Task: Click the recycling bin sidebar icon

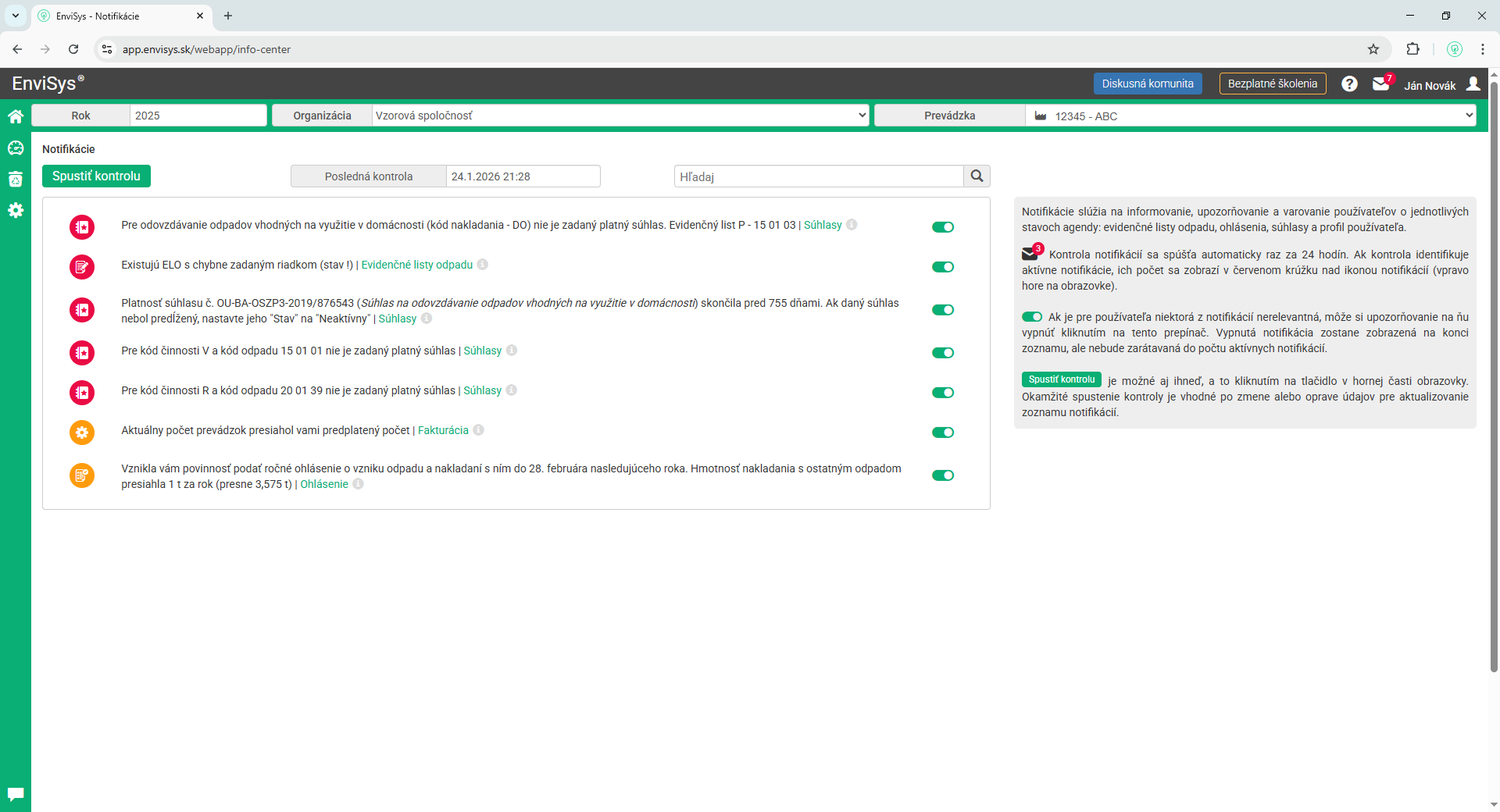Action: pyautogui.click(x=16, y=179)
